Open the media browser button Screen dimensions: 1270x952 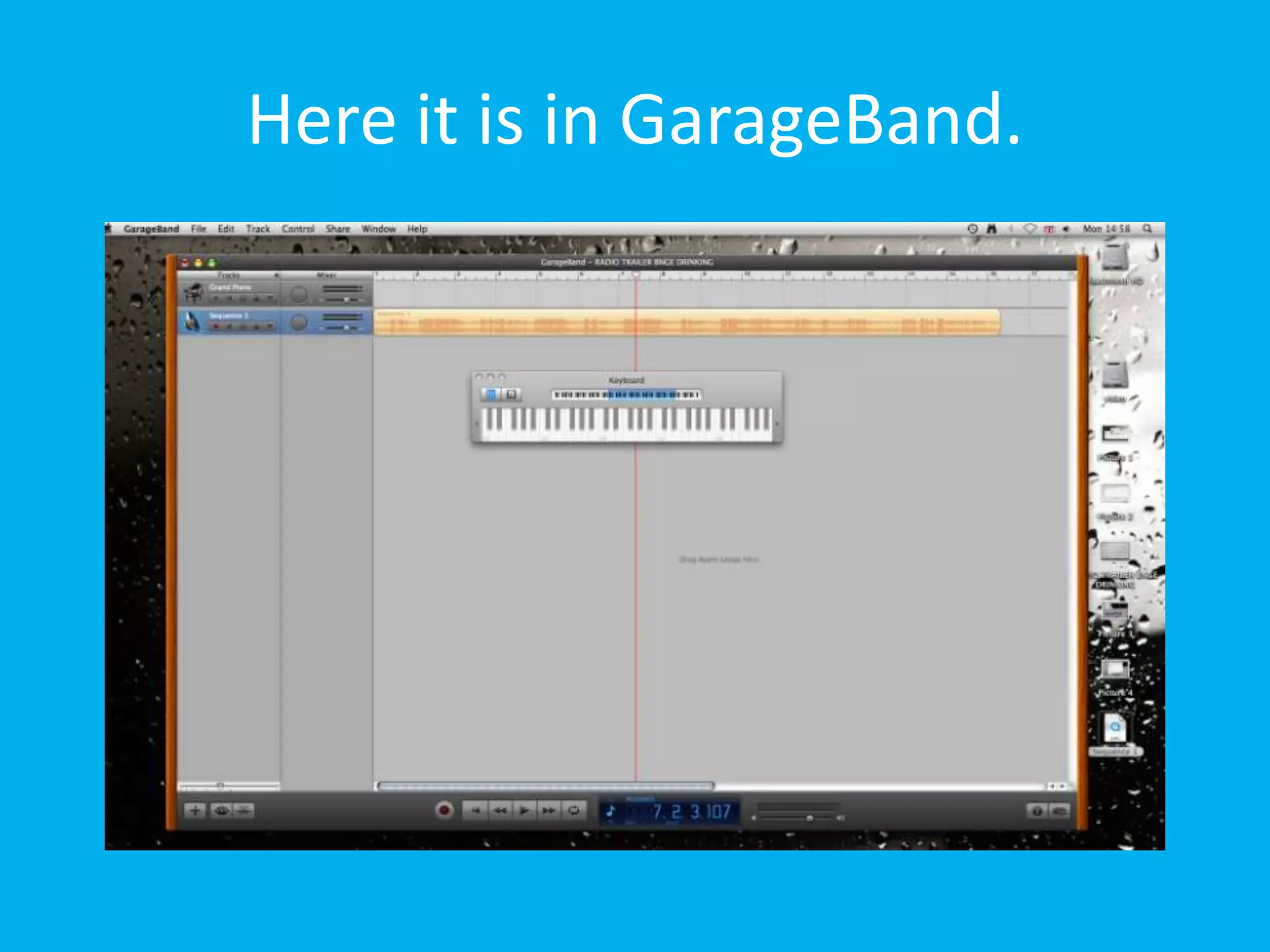1060,811
